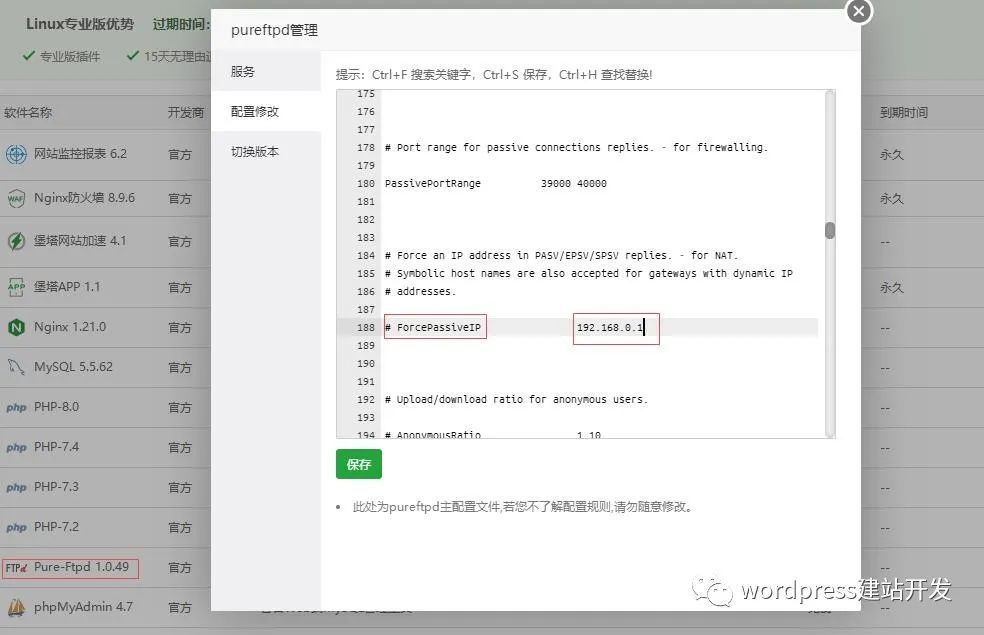Viewport: 984px width, 635px height.
Task: Click 永久 in the Nginx防火墙 row
Action: point(892,199)
